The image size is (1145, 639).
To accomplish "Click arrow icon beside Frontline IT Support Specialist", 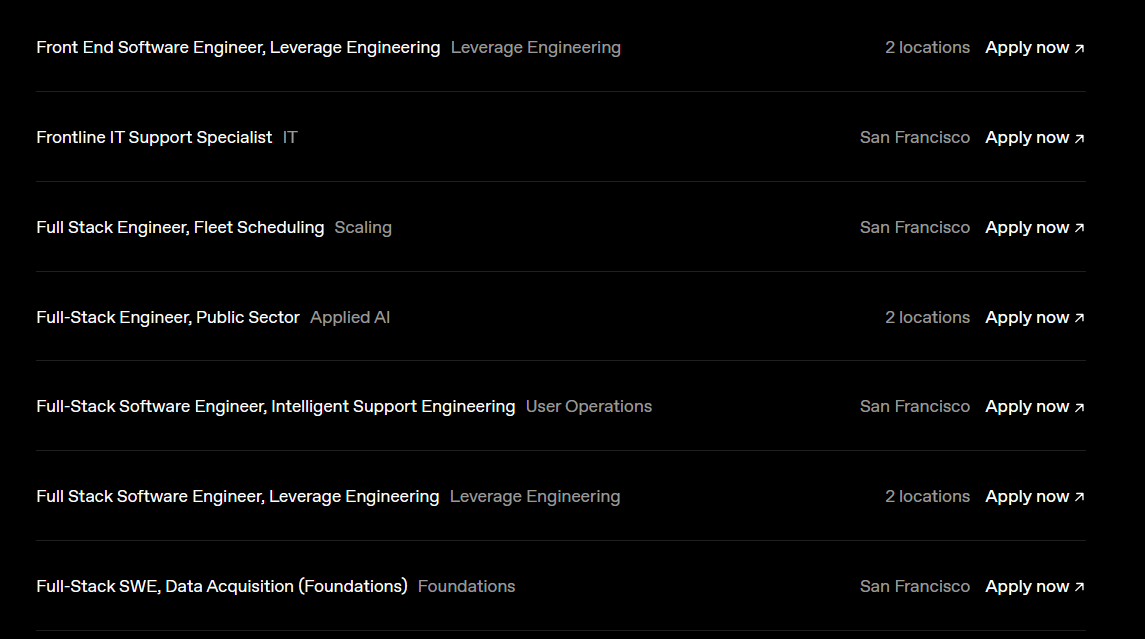I will click(x=1079, y=139).
